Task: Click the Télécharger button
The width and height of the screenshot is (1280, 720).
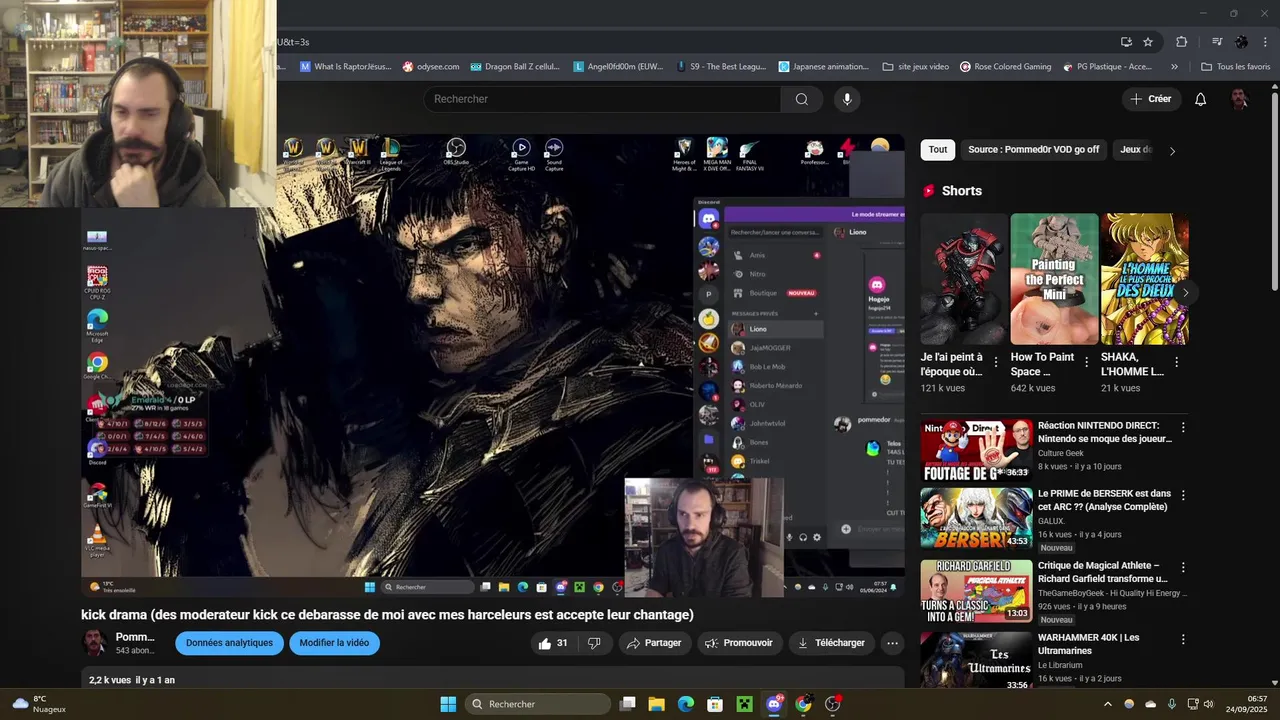Action: pyautogui.click(x=832, y=643)
